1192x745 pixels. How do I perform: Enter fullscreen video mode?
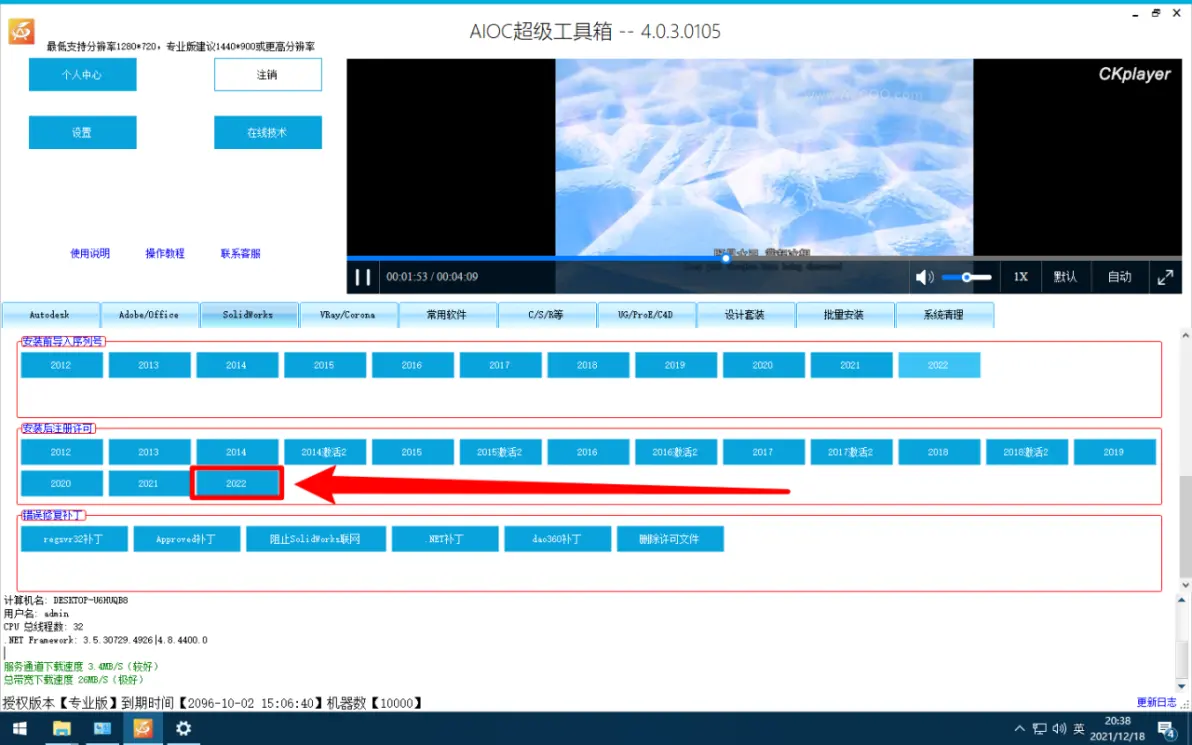1165,277
